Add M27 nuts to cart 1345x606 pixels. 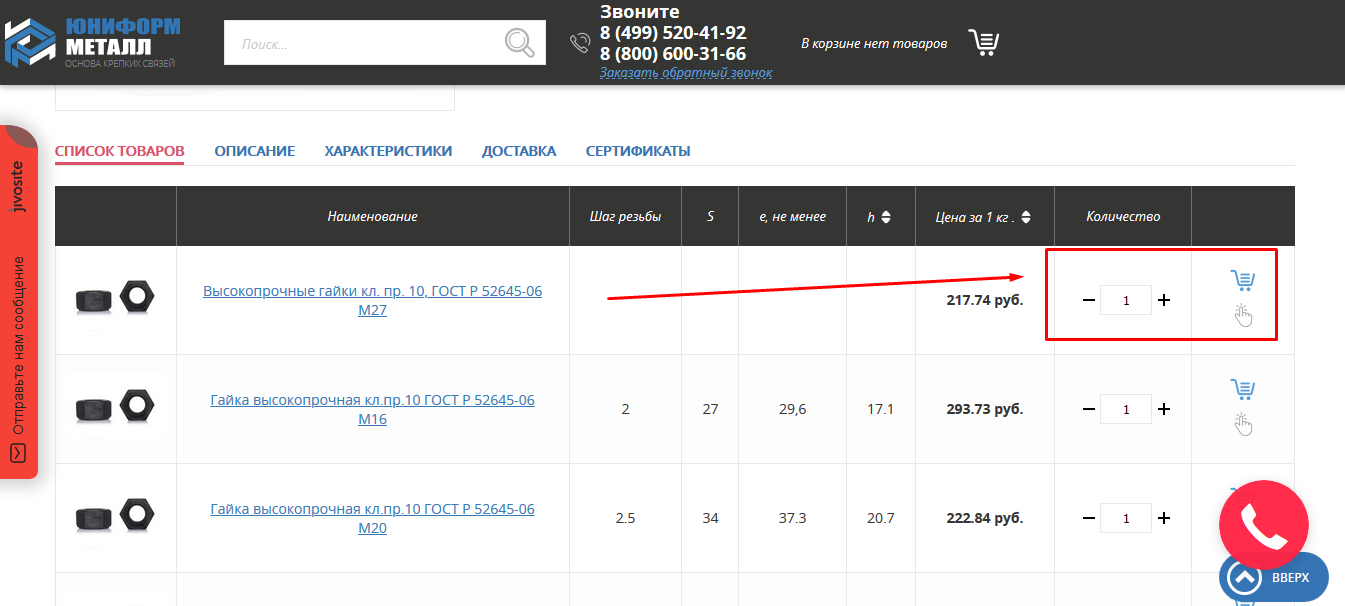point(1242,280)
